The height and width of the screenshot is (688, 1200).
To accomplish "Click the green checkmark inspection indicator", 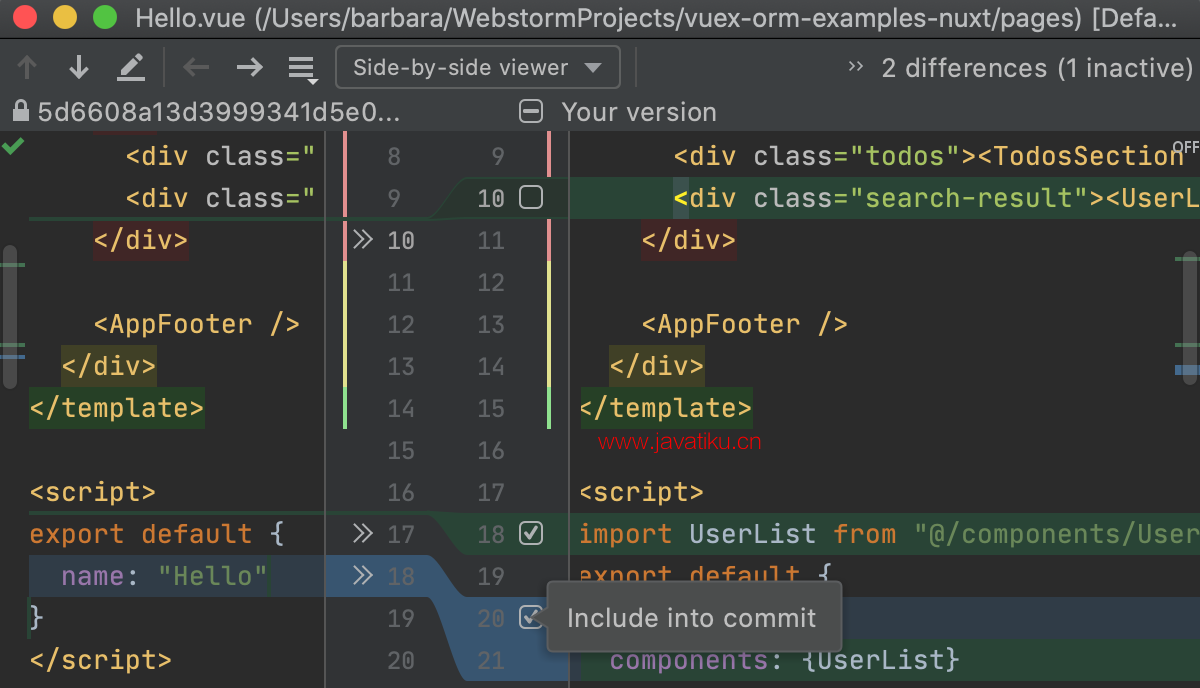I will pyautogui.click(x=13, y=147).
